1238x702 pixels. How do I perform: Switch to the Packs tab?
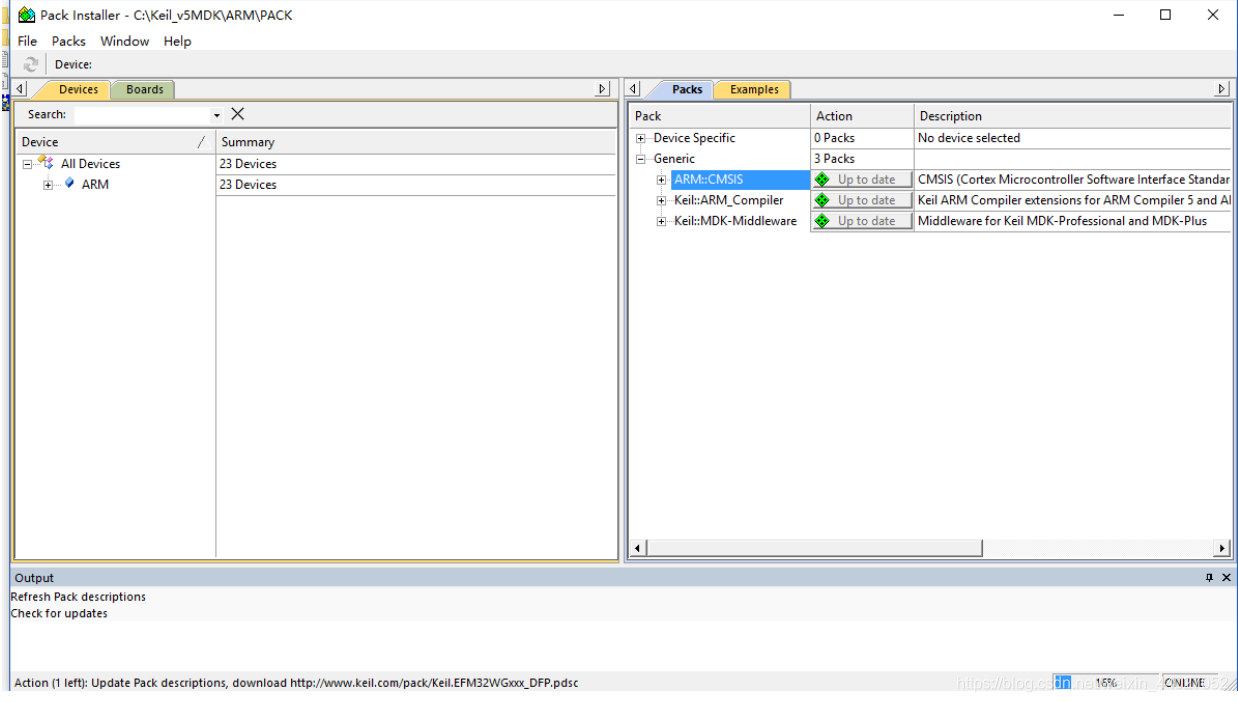tap(687, 89)
